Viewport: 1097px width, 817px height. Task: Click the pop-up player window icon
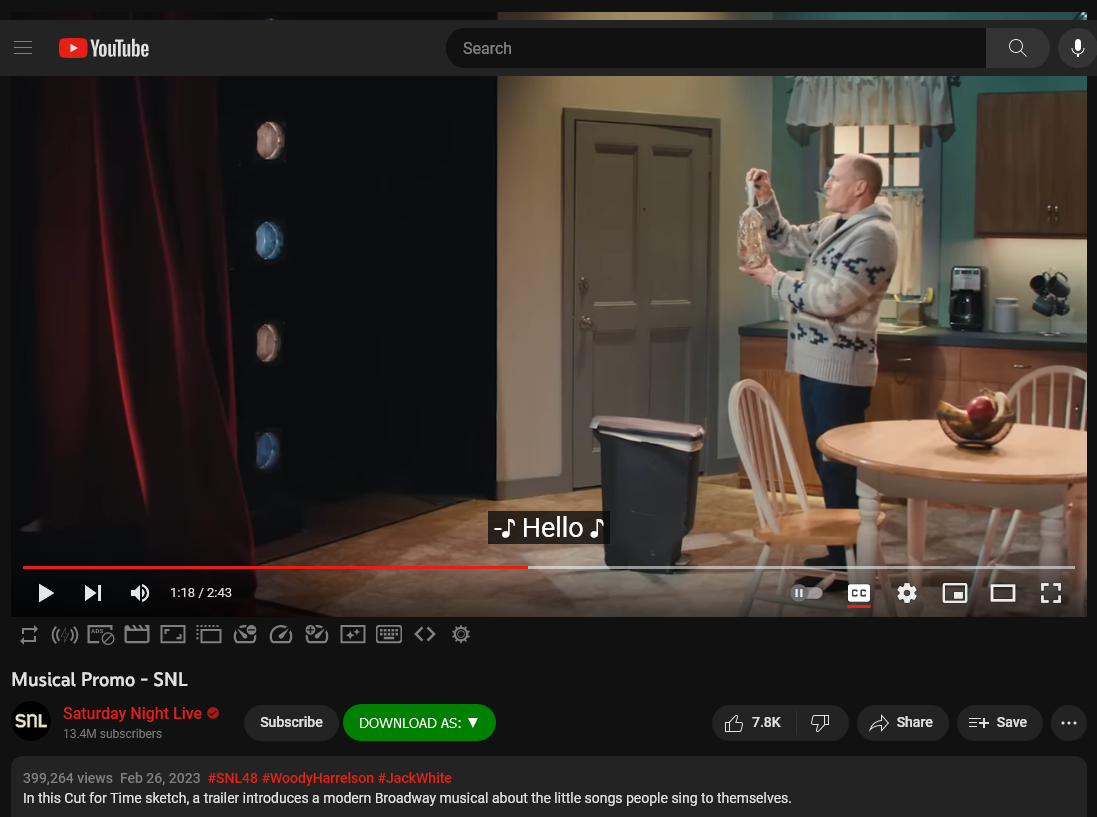point(208,634)
